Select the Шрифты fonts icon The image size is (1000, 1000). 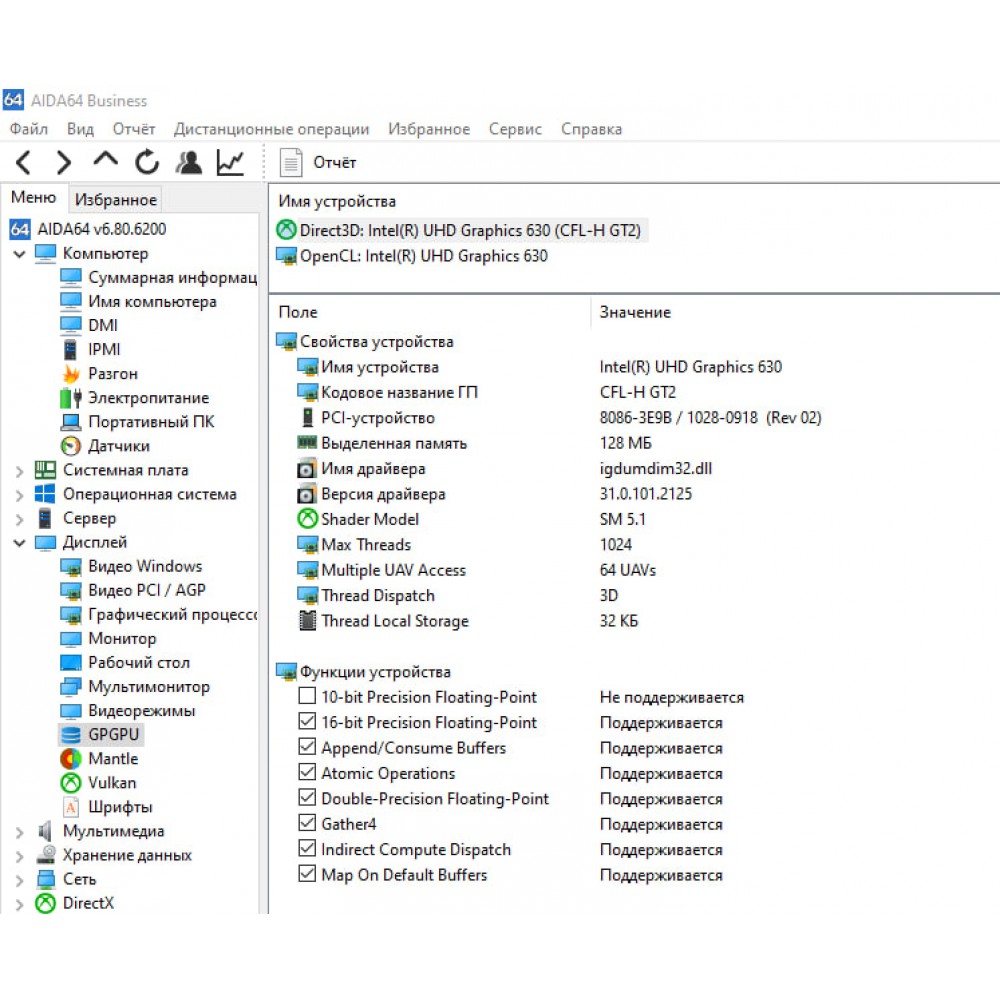point(71,807)
